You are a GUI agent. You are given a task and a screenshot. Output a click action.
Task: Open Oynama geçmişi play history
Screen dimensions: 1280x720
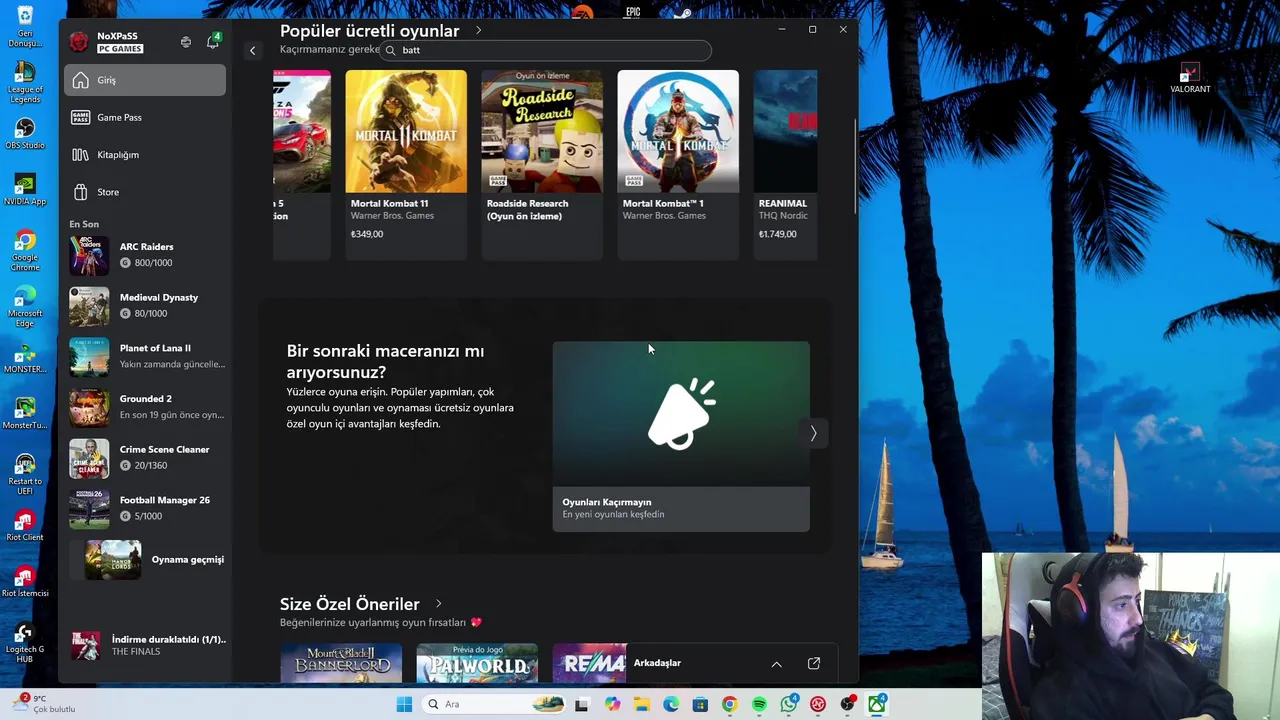coord(147,559)
